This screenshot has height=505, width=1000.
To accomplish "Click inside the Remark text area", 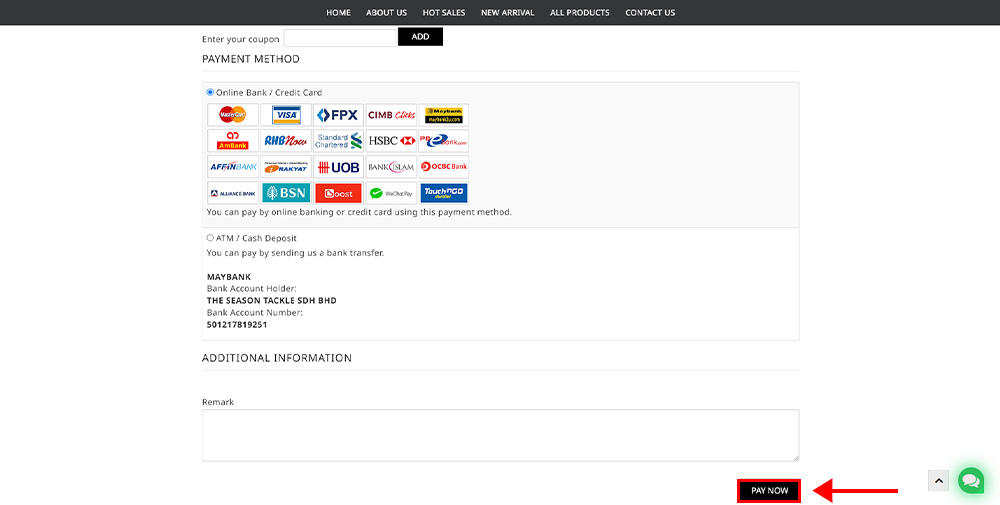I will point(501,435).
